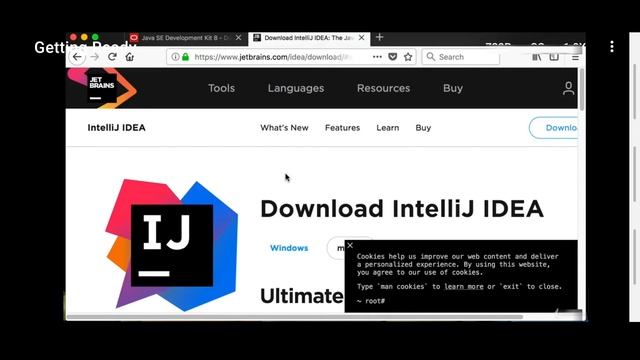This screenshot has width=640, height=360.
Task: Open the Firefox library icon
Action: point(537,57)
